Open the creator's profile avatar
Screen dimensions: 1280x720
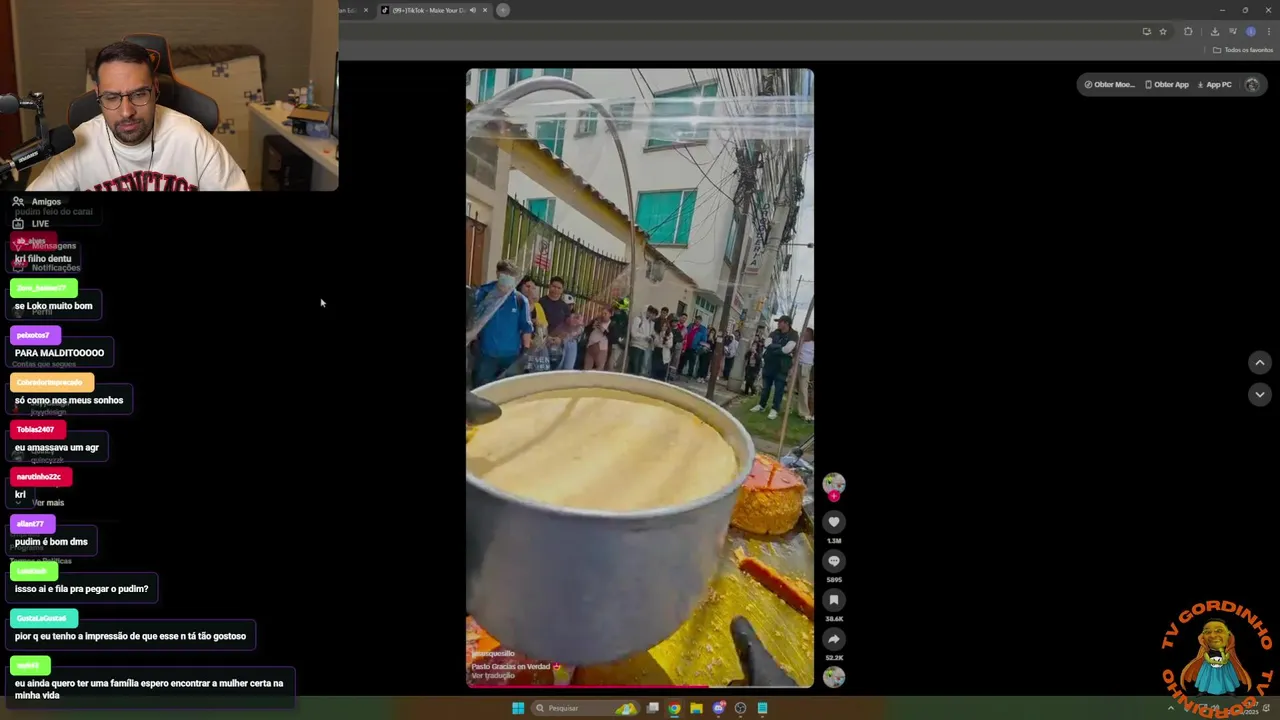834,484
